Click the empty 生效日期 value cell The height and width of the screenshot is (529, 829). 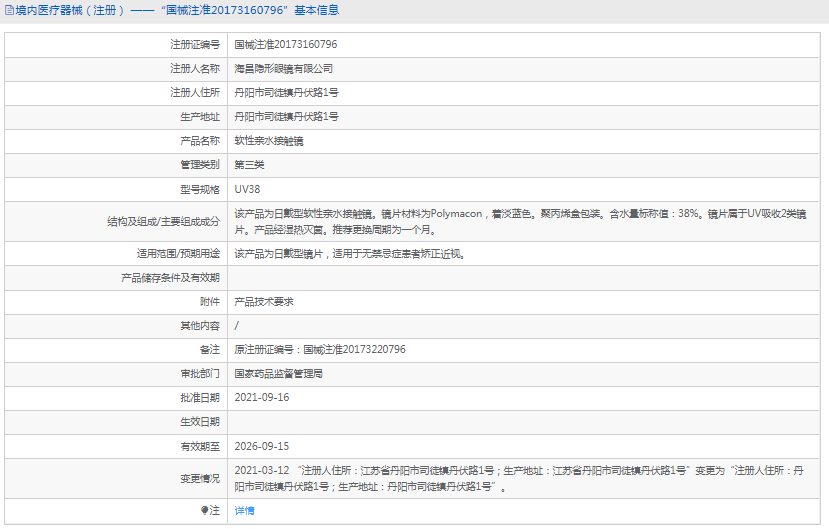[520, 422]
